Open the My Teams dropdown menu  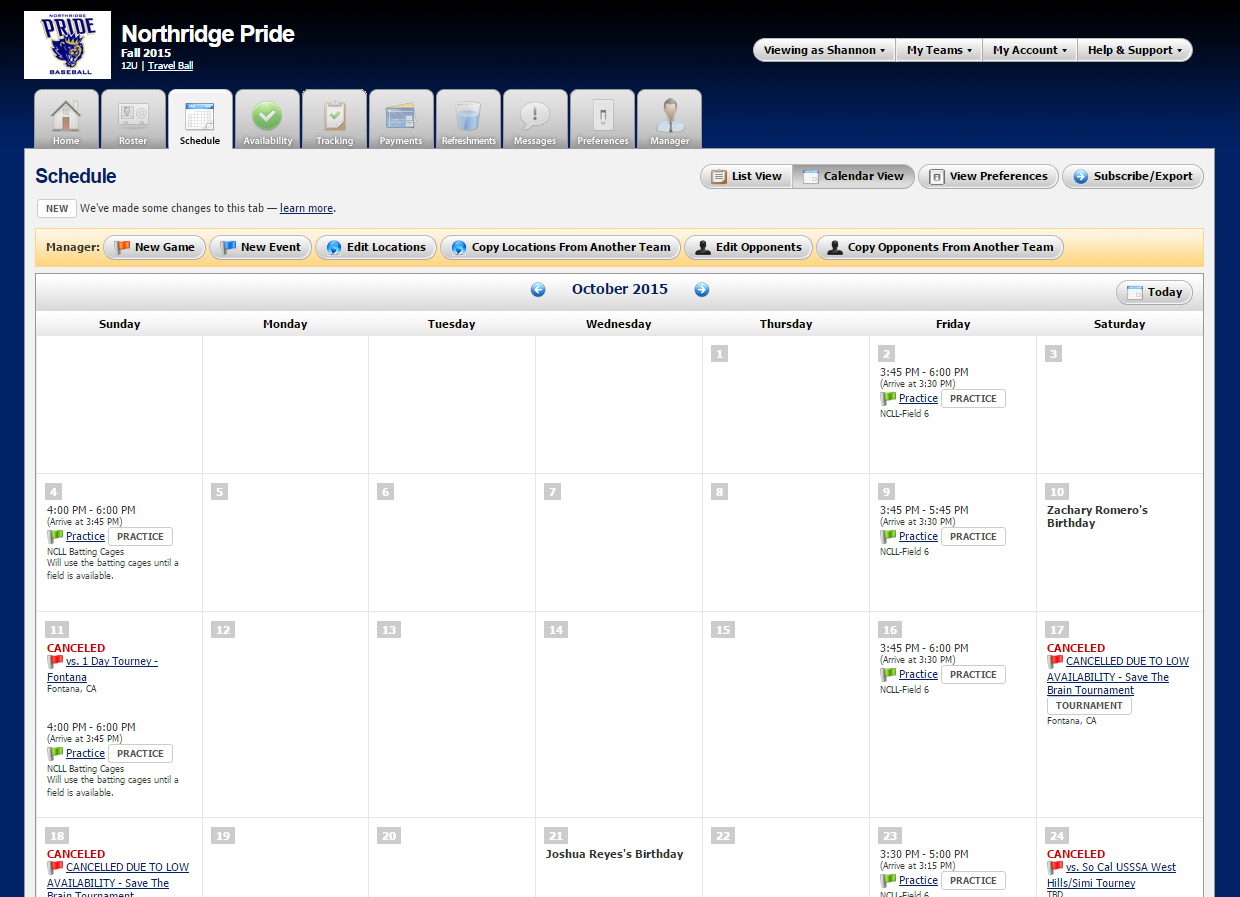click(x=939, y=50)
